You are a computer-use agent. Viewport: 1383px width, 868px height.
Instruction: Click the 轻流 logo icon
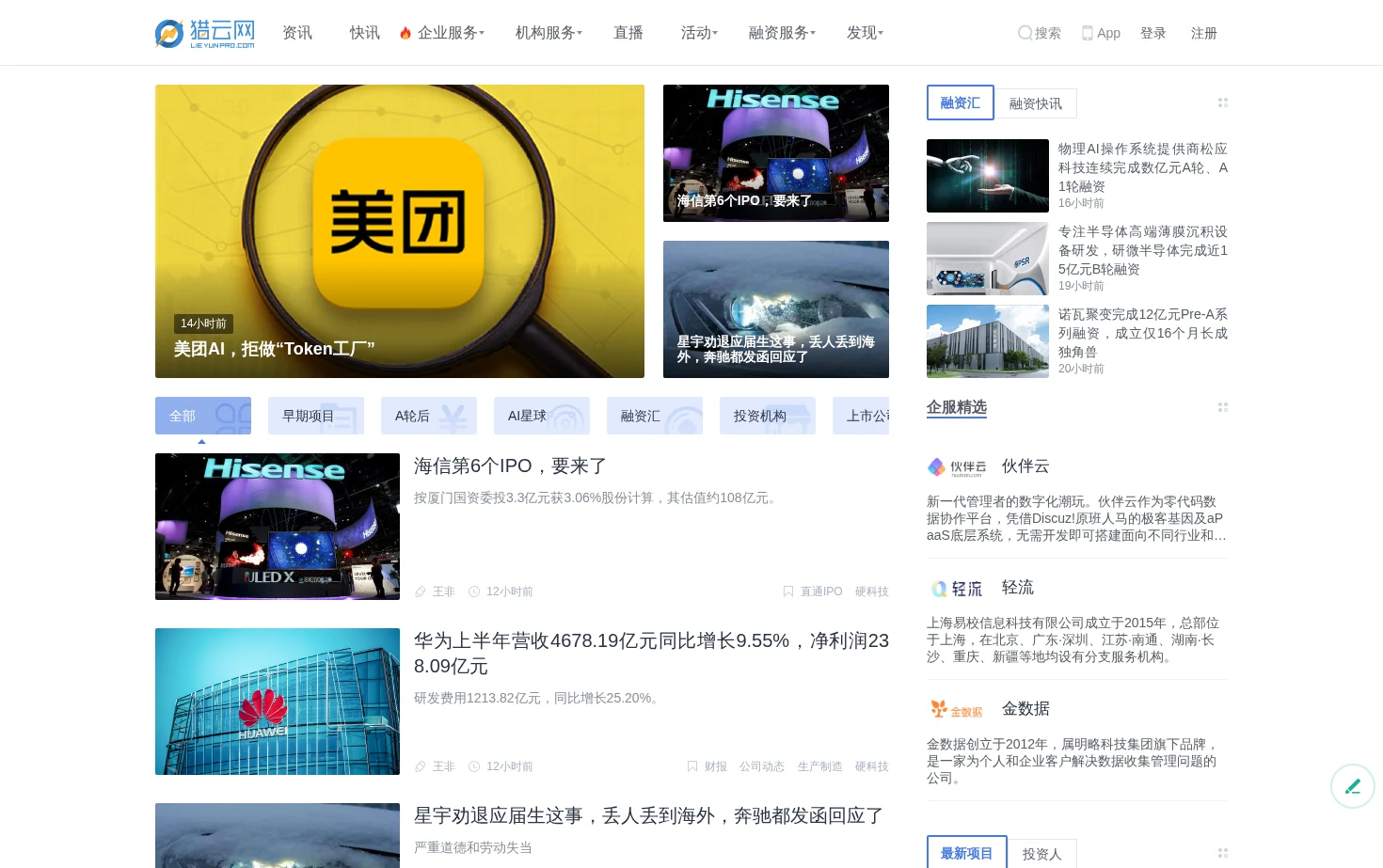pos(957,589)
